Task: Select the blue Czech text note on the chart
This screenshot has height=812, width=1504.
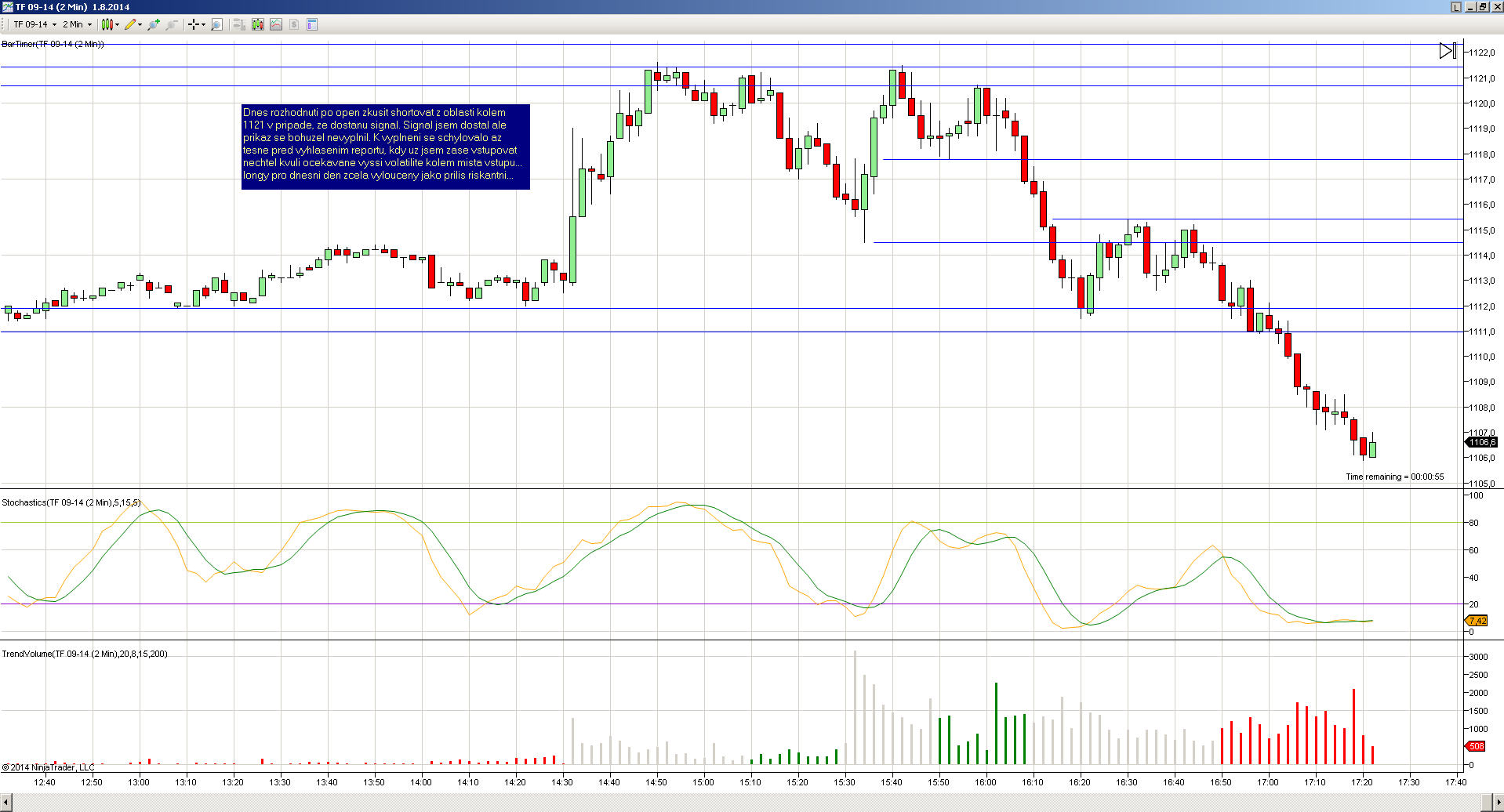Action: 386,147
